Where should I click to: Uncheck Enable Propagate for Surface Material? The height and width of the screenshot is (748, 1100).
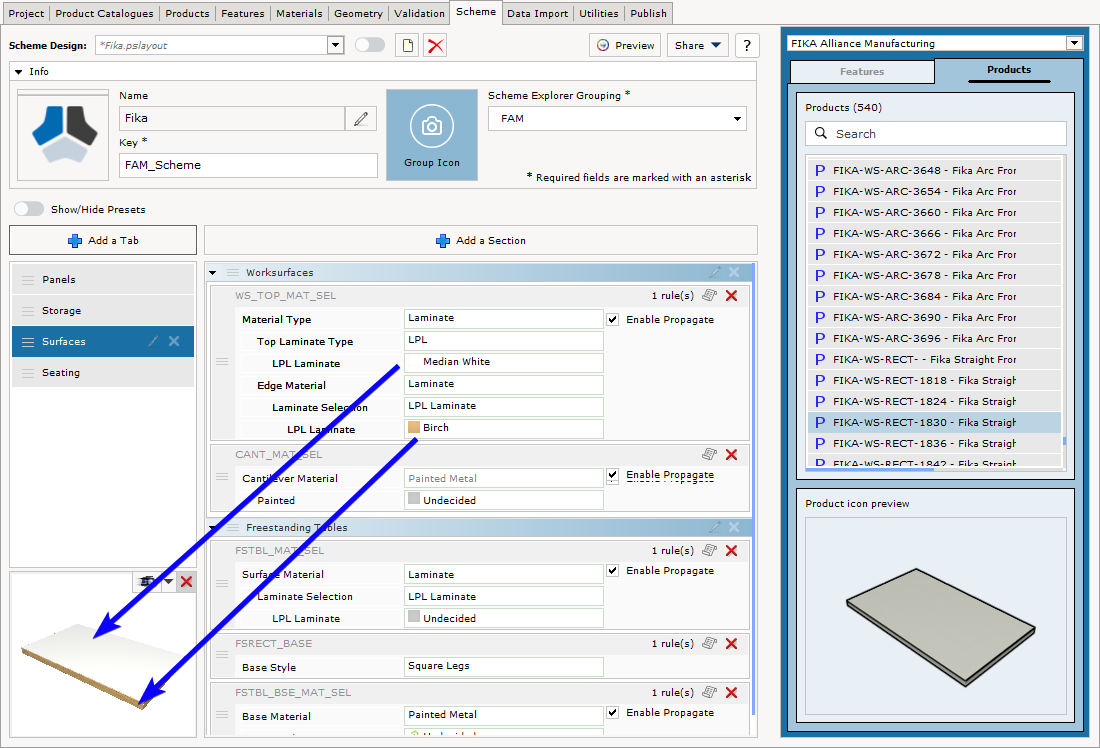pyautogui.click(x=612, y=570)
